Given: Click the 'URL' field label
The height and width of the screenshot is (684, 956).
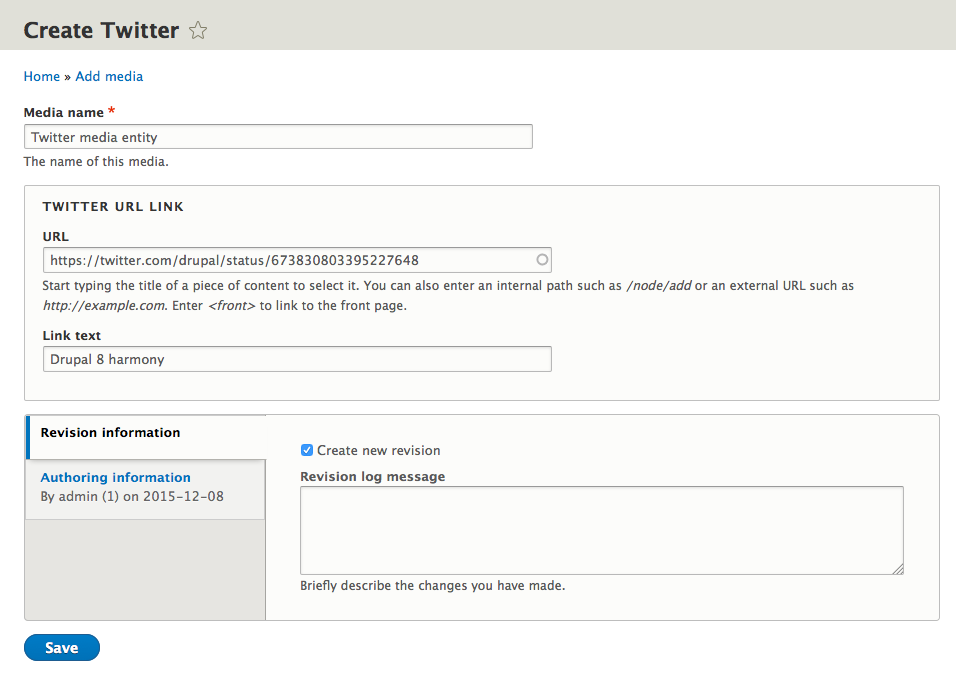Looking at the screenshot, I should coord(55,237).
